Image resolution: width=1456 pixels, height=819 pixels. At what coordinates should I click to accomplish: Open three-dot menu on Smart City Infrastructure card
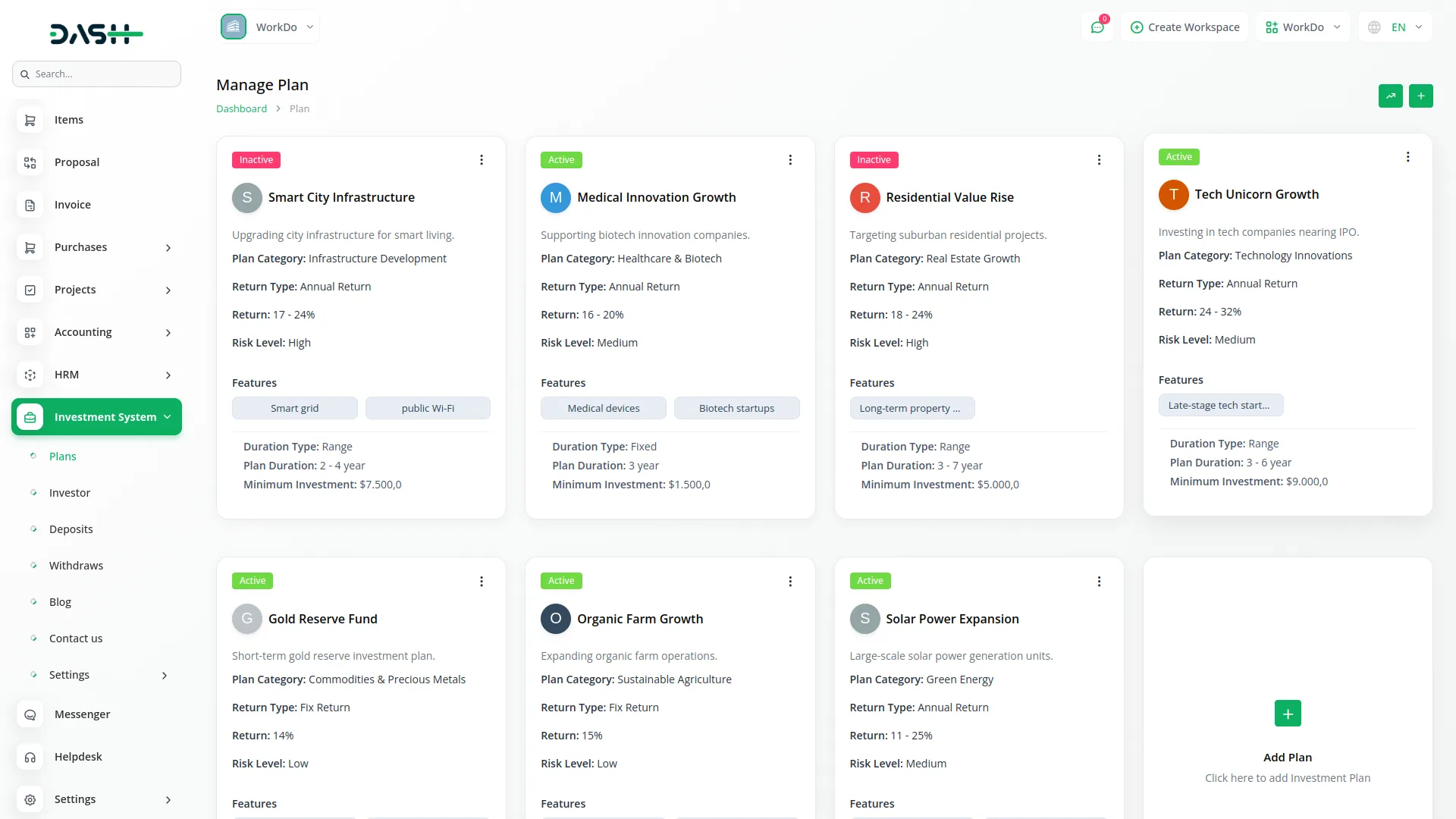pos(482,160)
